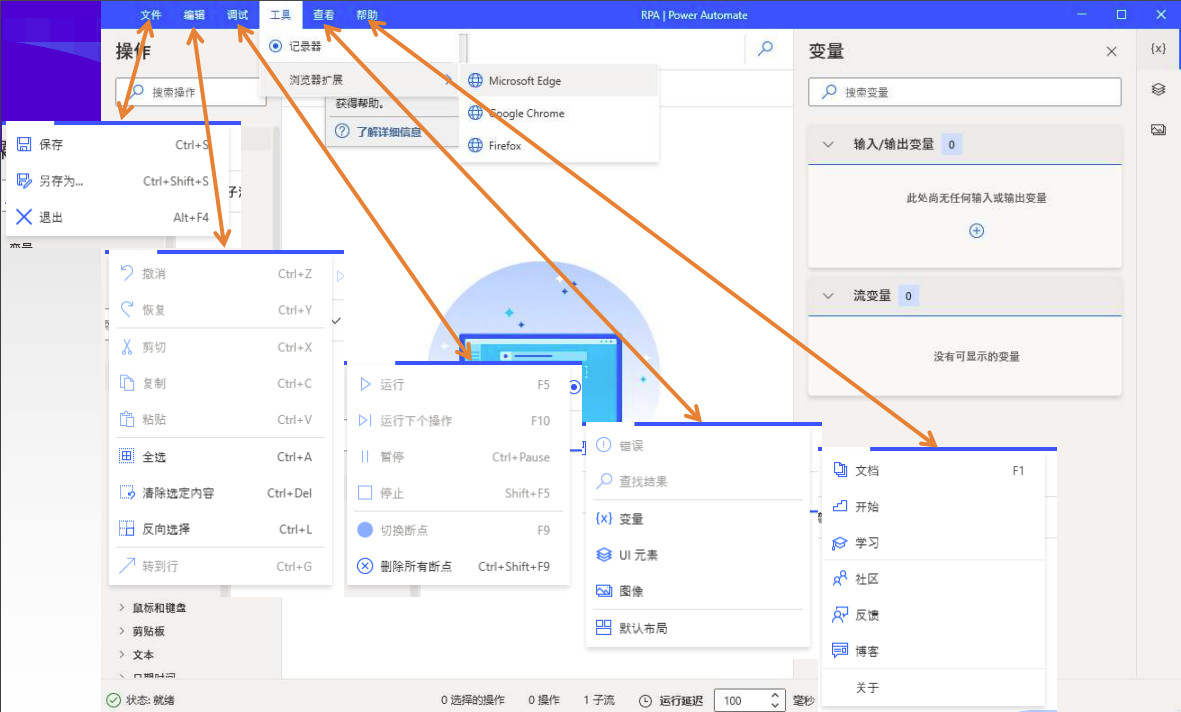
Task: Click the 反向选择 icon
Action: point(127,529)
